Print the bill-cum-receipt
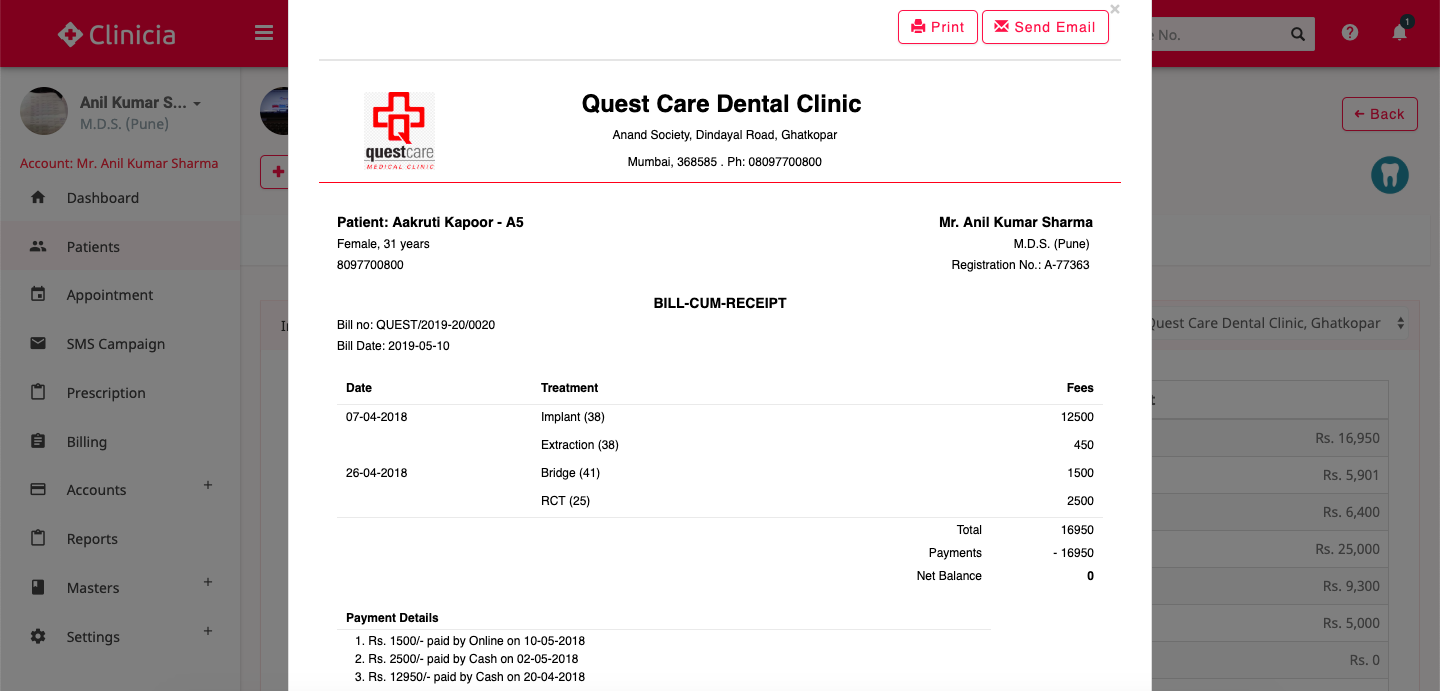 (937, 27)
